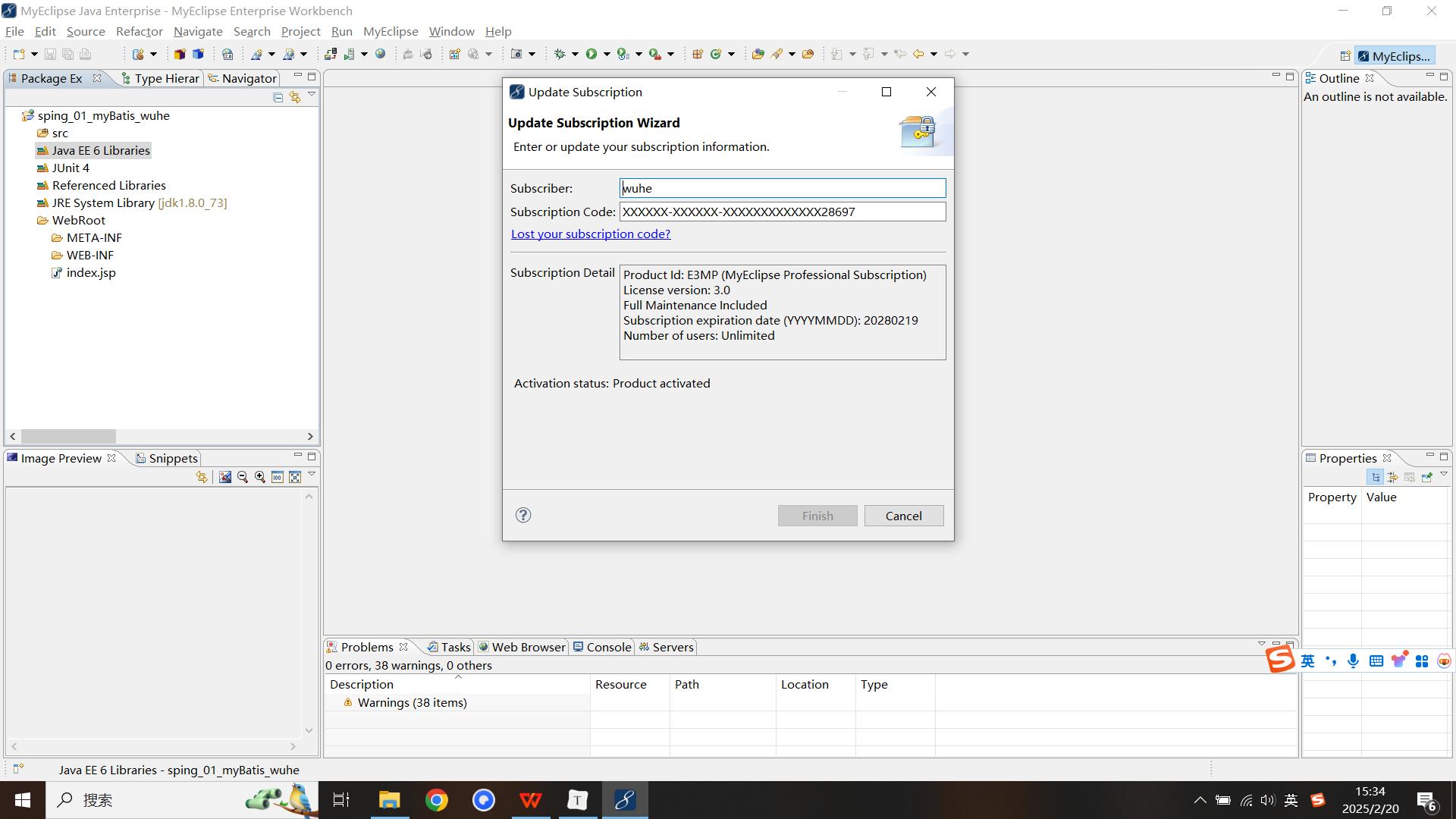Open Back history dropdown arrow
The image size is (1456, 819).
tap(934, 54)
